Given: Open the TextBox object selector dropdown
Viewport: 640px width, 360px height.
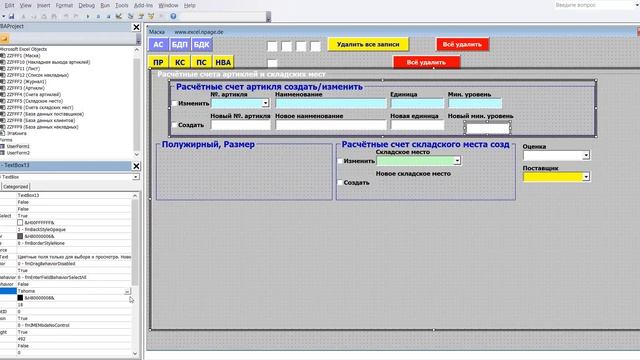Looking at the screenshot, I should coord(136,177).
